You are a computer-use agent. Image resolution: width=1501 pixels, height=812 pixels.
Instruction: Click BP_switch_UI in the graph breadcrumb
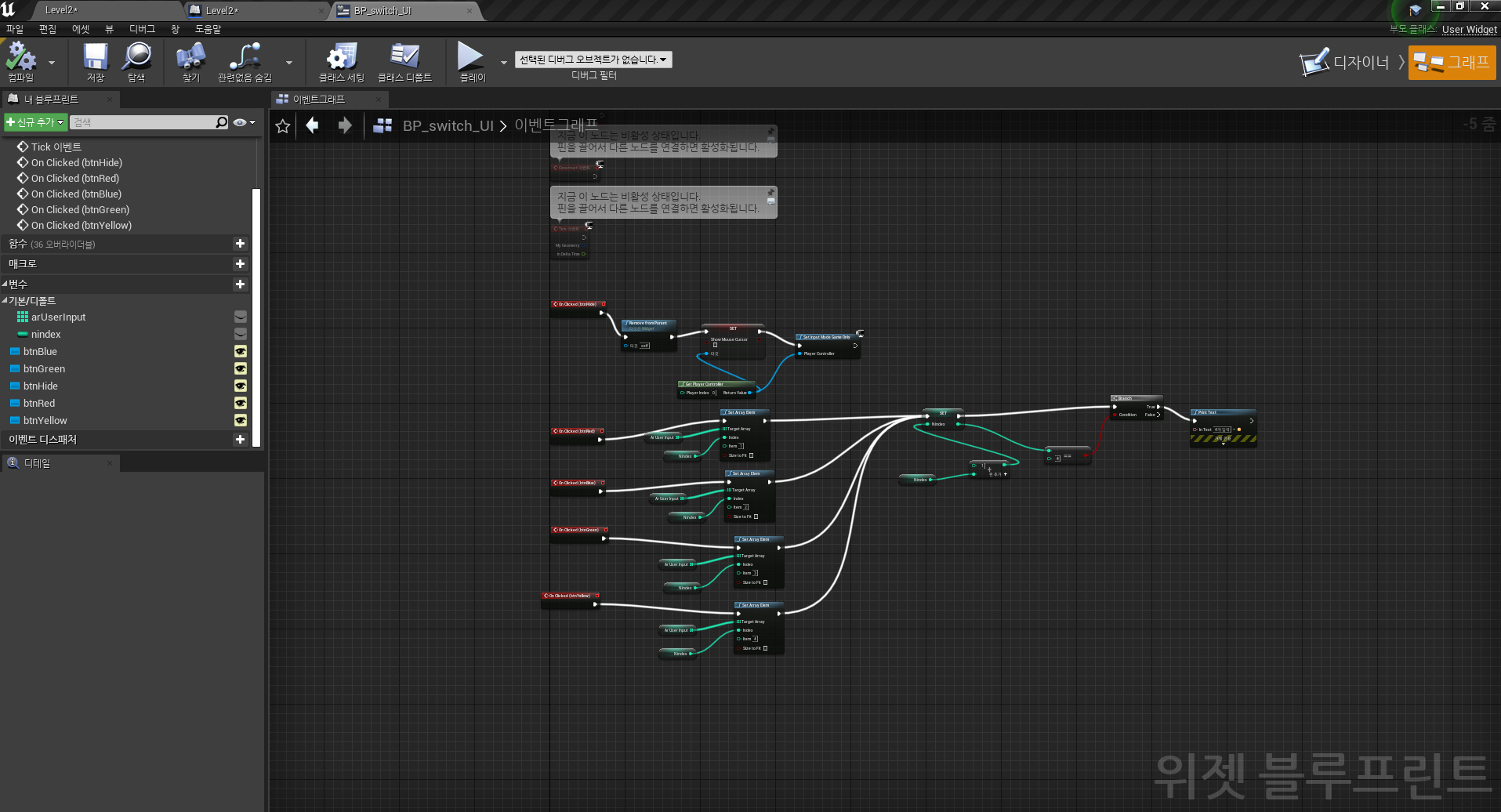coord(448,126)
